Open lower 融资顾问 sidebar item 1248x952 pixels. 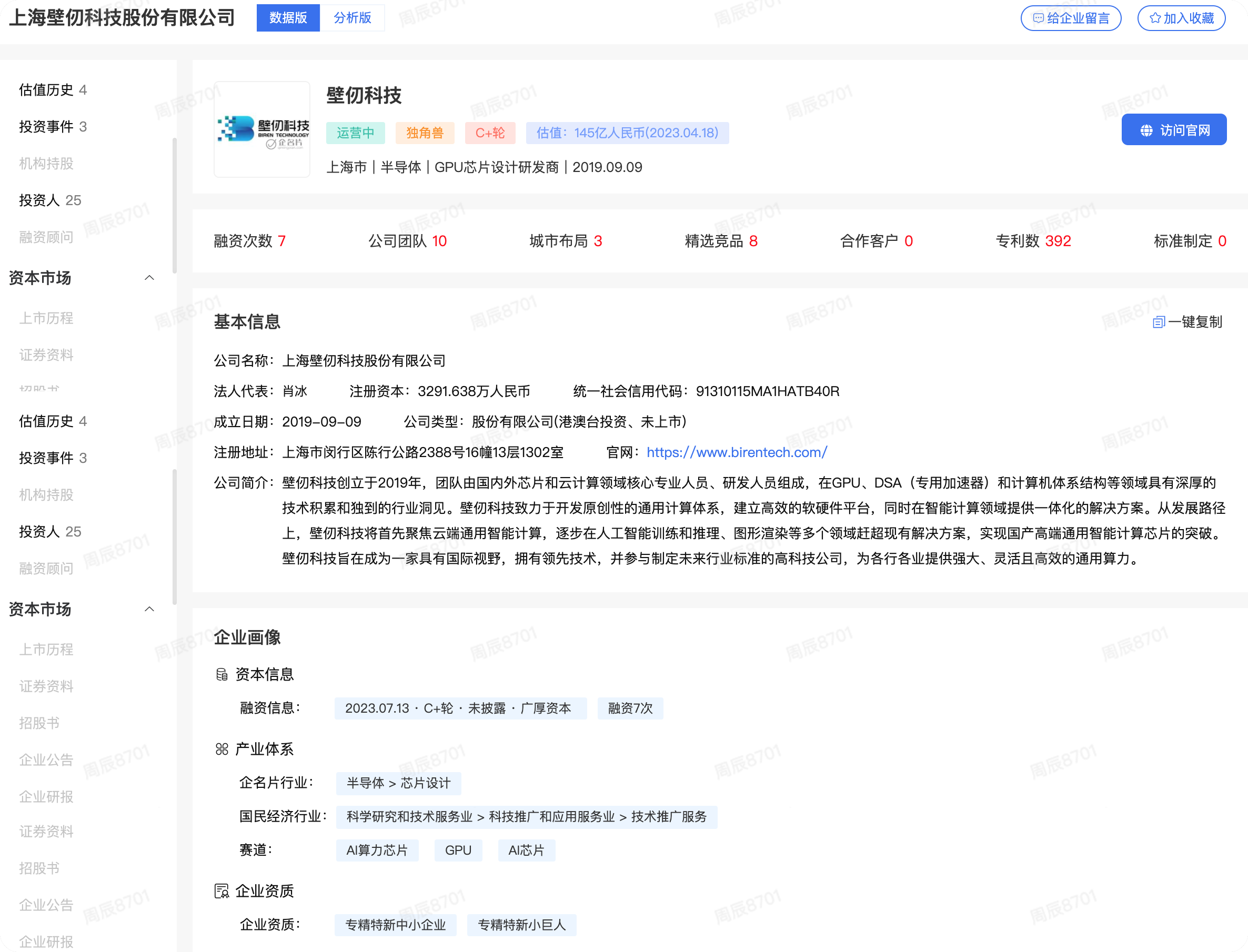point(46,569)
